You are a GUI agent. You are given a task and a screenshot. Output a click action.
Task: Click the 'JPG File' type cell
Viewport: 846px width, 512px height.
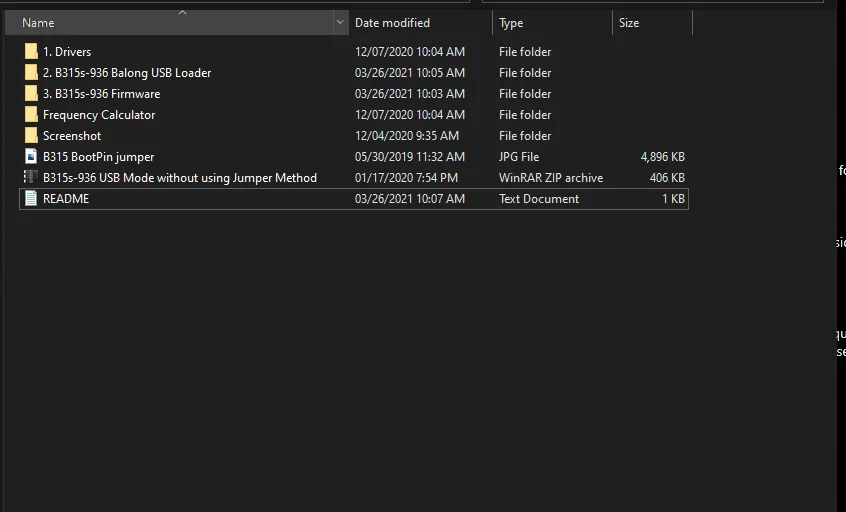point(519,157)
